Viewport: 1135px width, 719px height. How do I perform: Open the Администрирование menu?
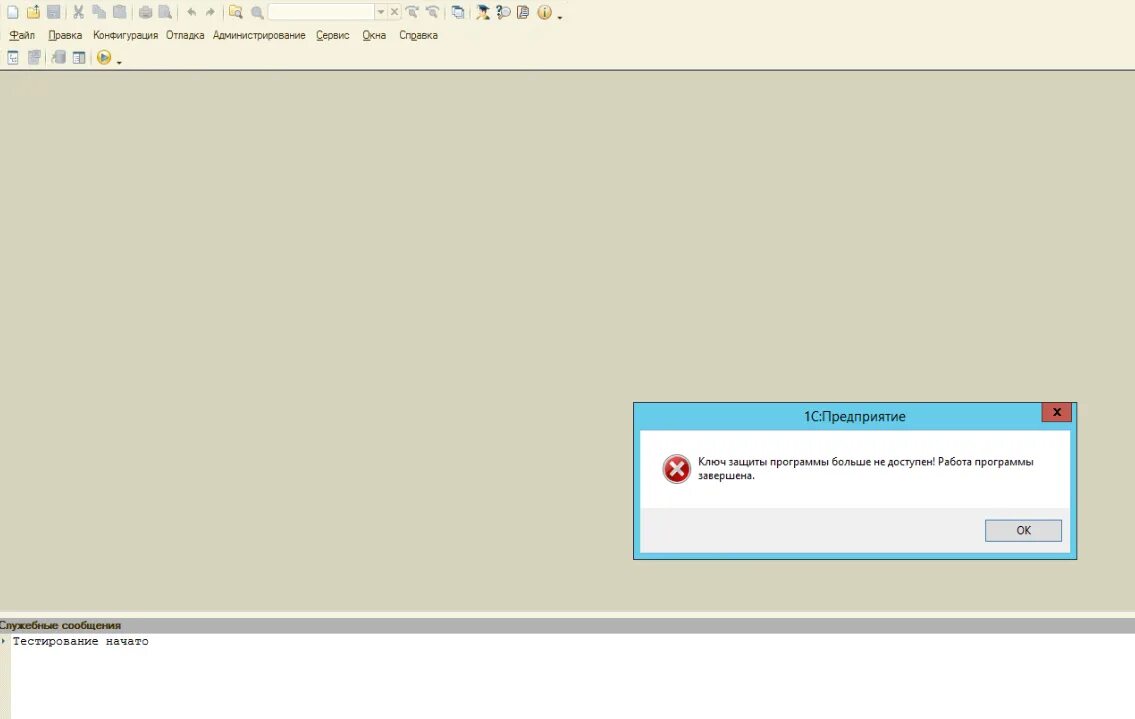coord(259,35)
